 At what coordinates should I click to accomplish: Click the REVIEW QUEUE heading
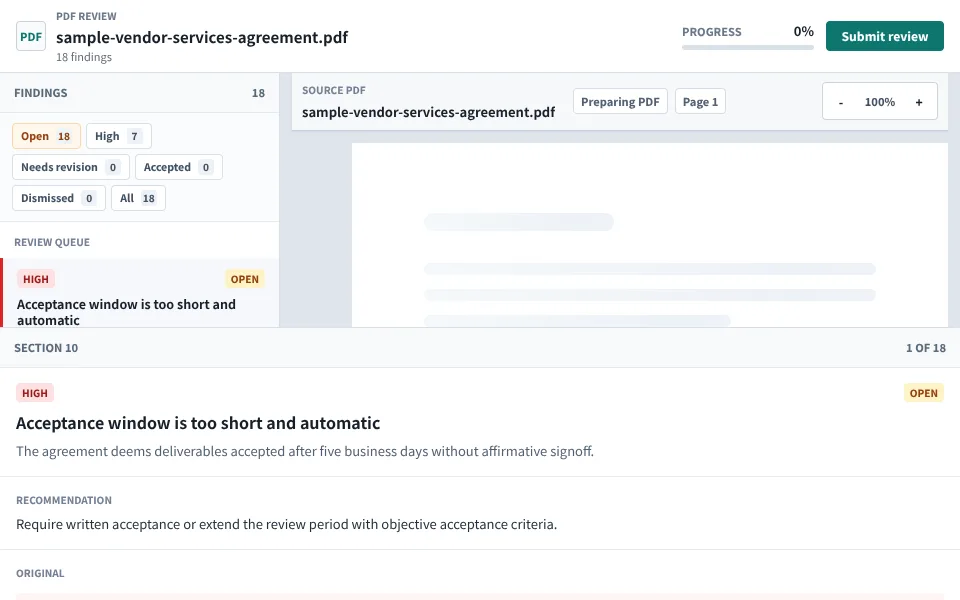click(52, 242)
